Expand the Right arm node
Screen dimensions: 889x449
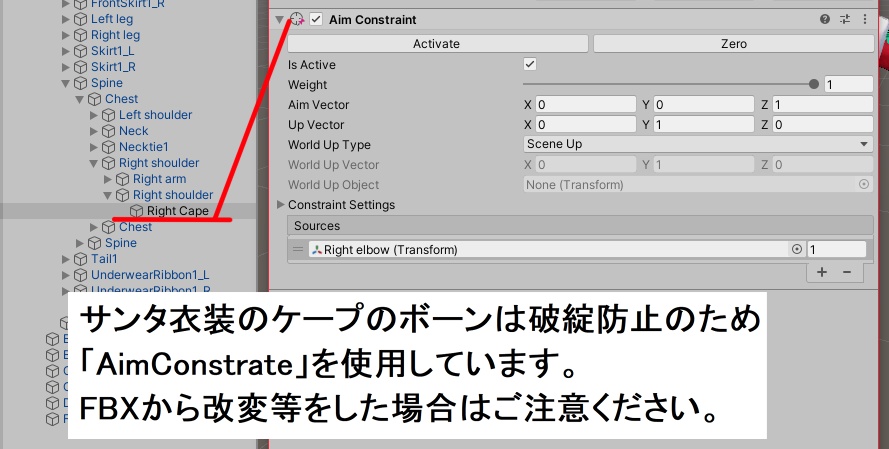(x=108, y=179)
